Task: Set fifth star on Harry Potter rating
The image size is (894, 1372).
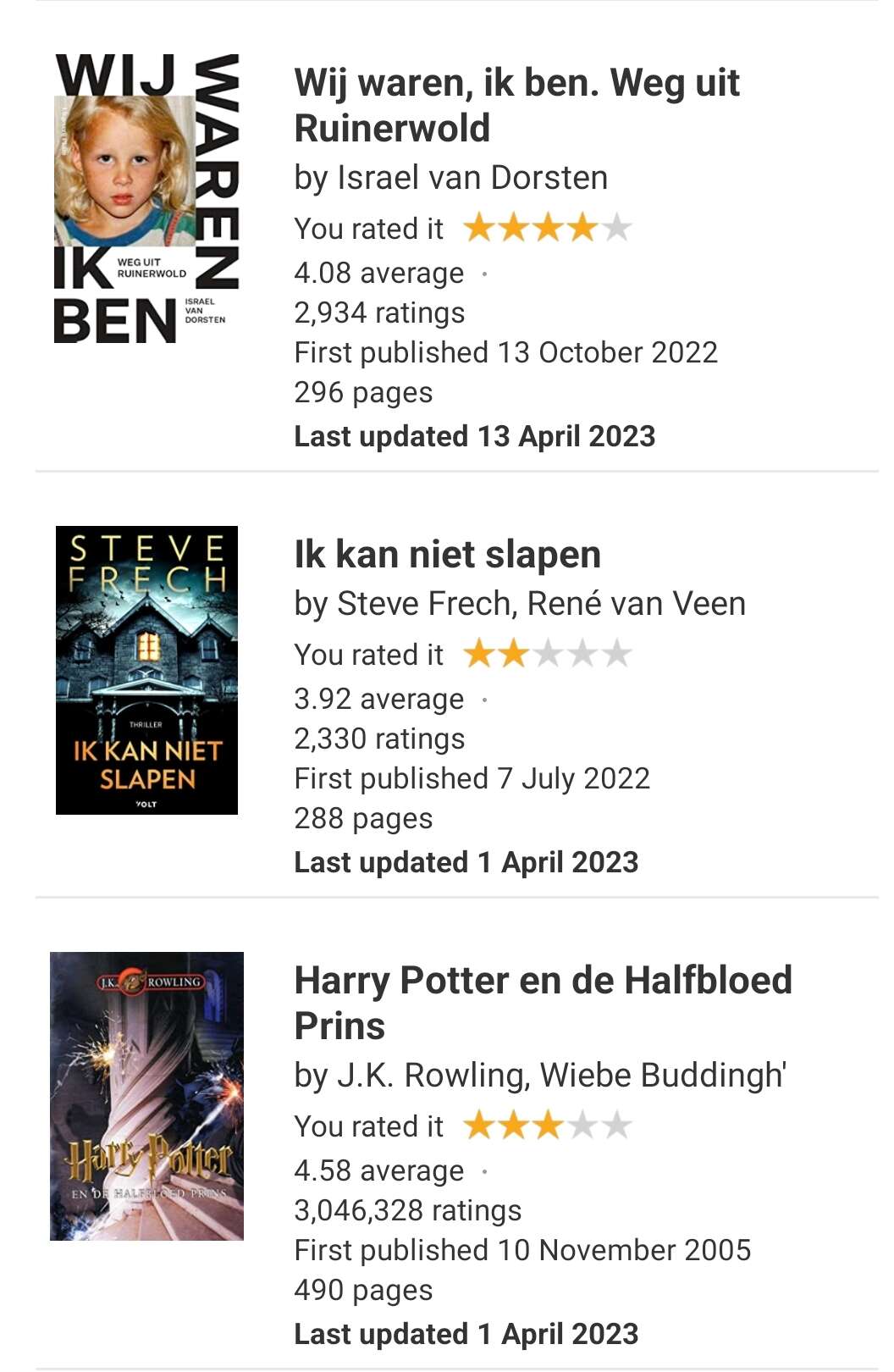Action: (617, 1126)
